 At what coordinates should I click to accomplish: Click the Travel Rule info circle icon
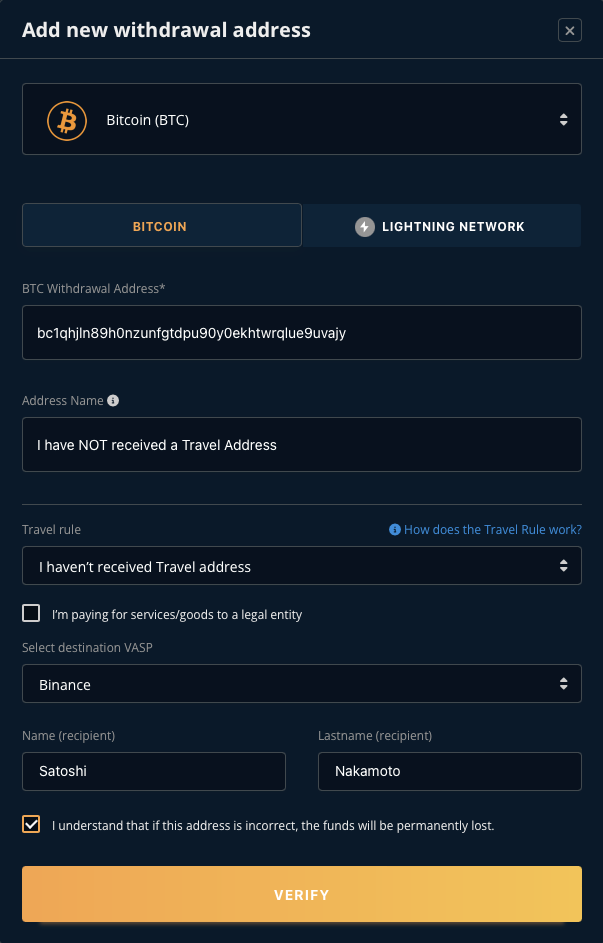395,530
